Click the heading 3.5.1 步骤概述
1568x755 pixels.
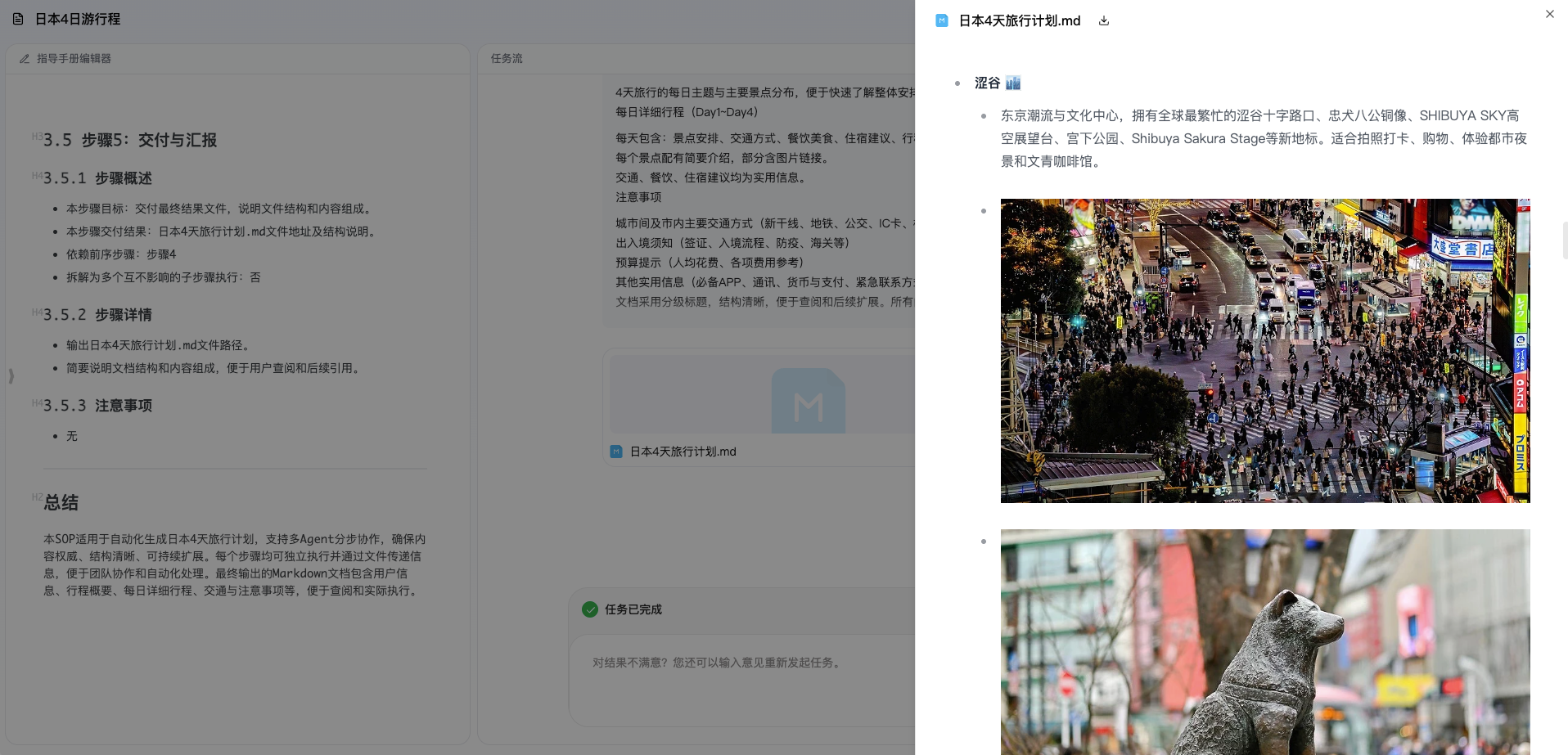(97, 178)
